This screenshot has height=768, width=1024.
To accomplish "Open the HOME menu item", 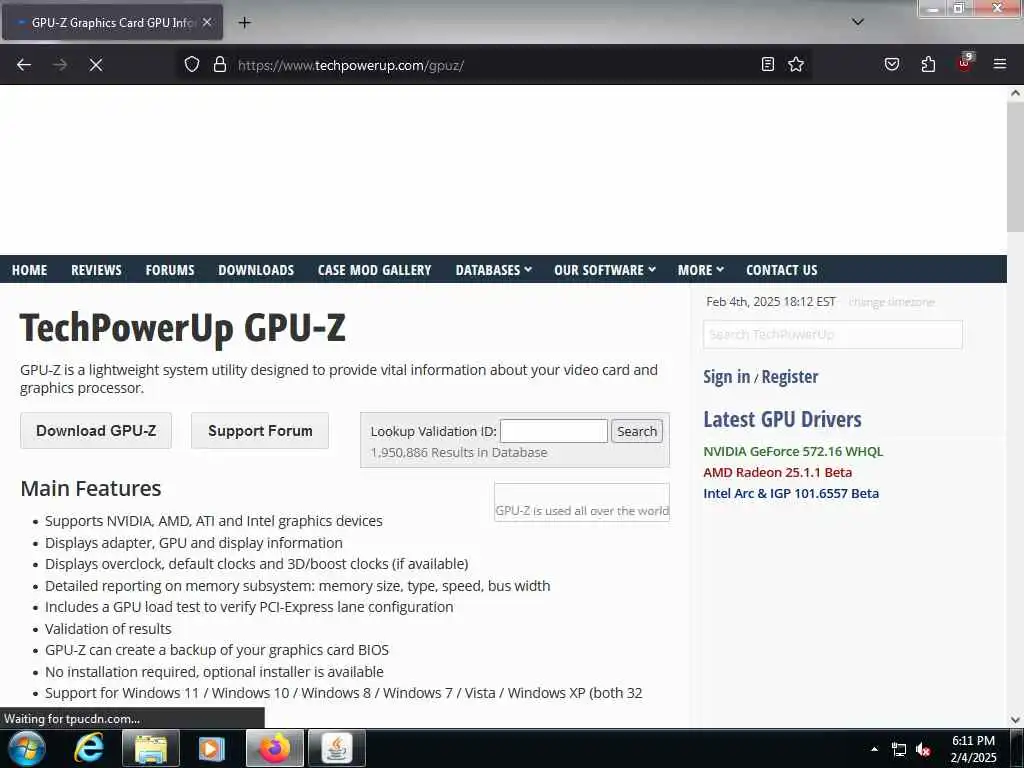I will pyautogui.click(x=29, y=270).
